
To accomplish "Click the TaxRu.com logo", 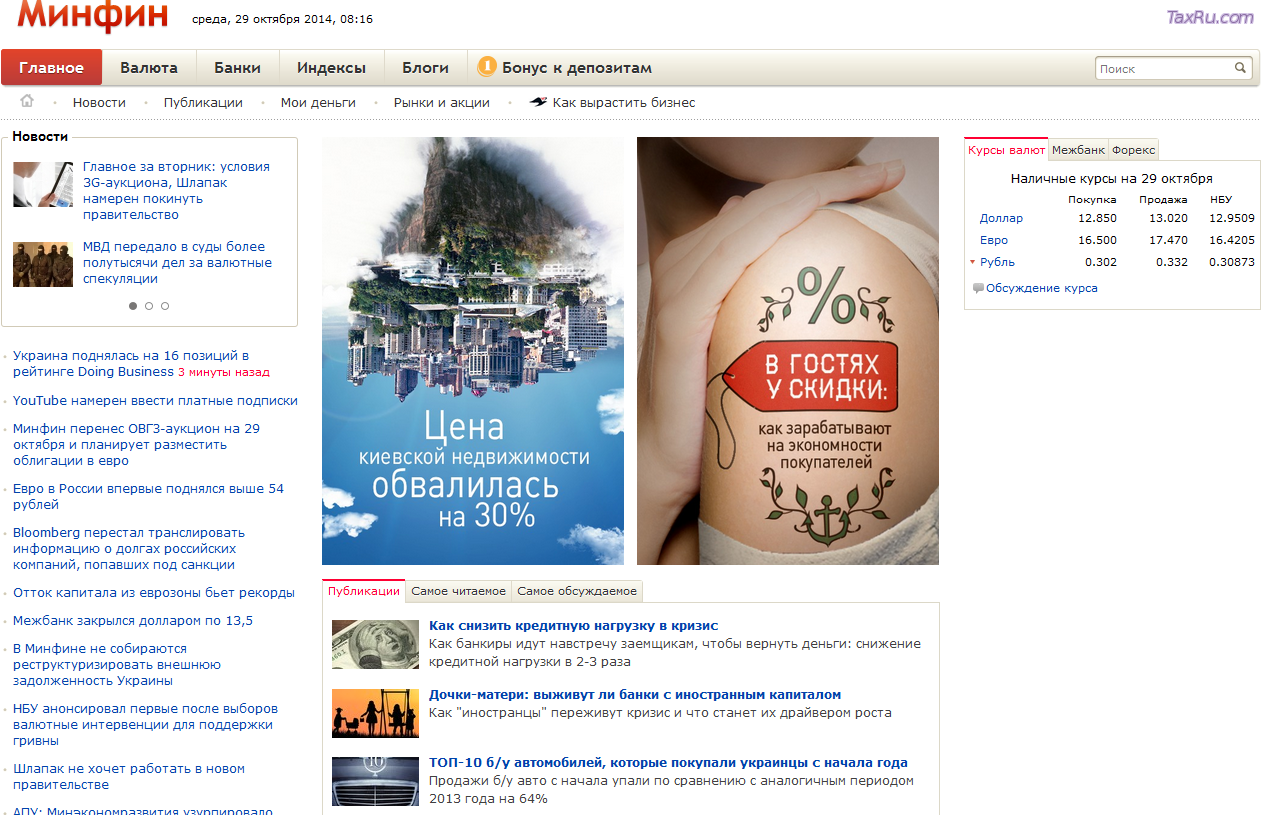I will pyautogui.click(x=1212, y=17).
